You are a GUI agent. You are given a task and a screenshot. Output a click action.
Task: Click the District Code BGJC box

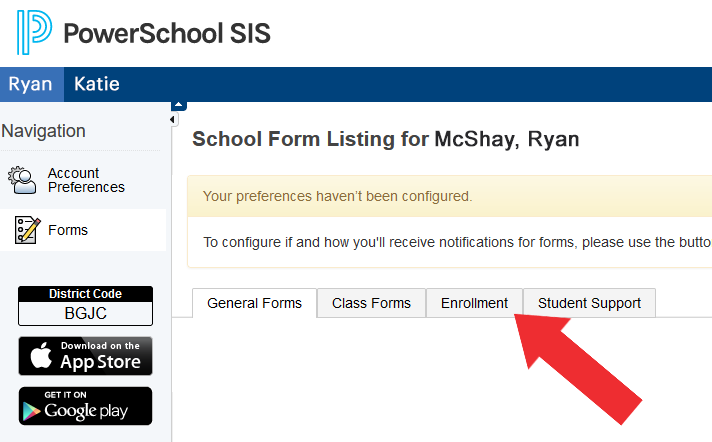click(x=85, y=306)
